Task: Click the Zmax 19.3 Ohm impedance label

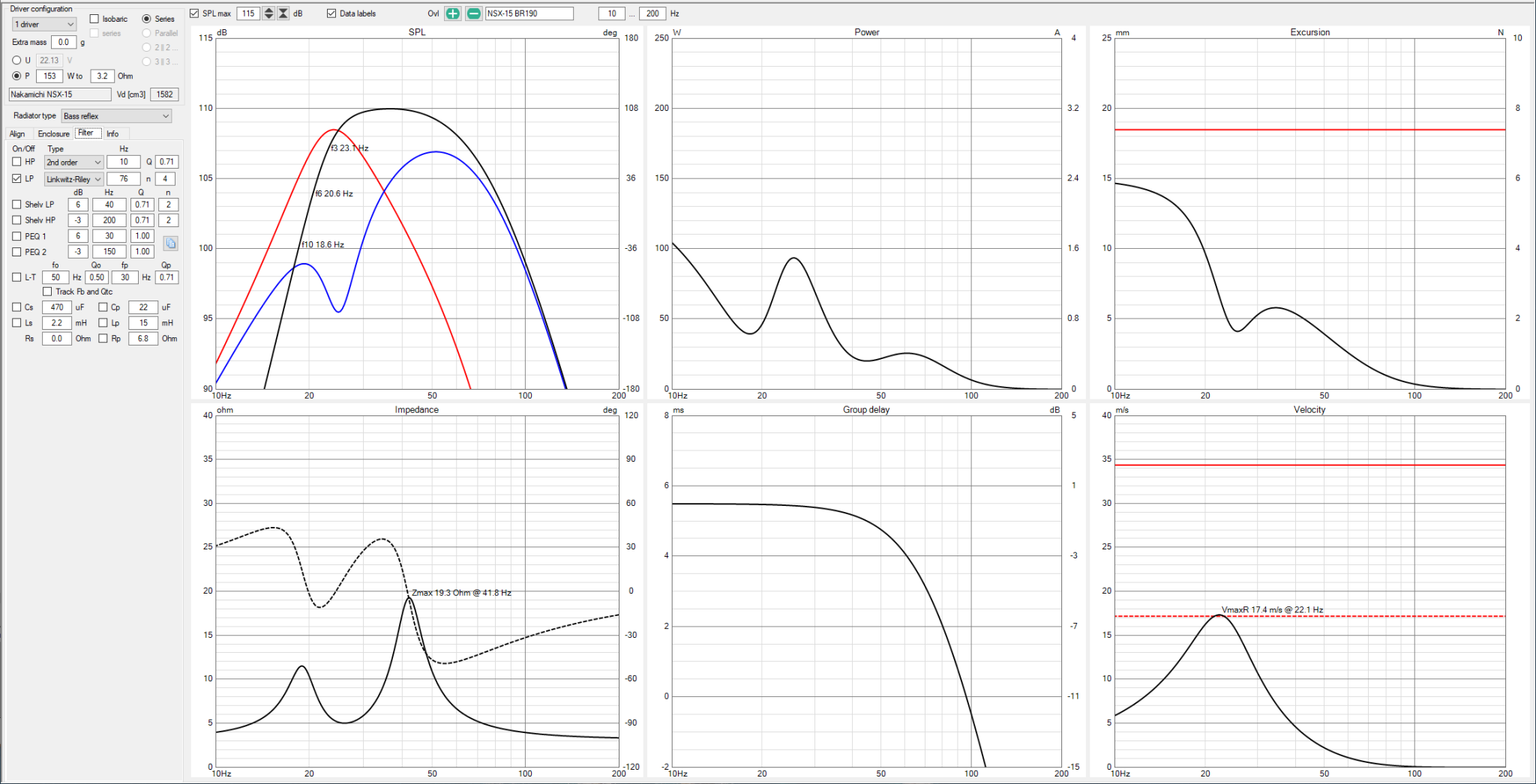Action: tap(461, 593)
